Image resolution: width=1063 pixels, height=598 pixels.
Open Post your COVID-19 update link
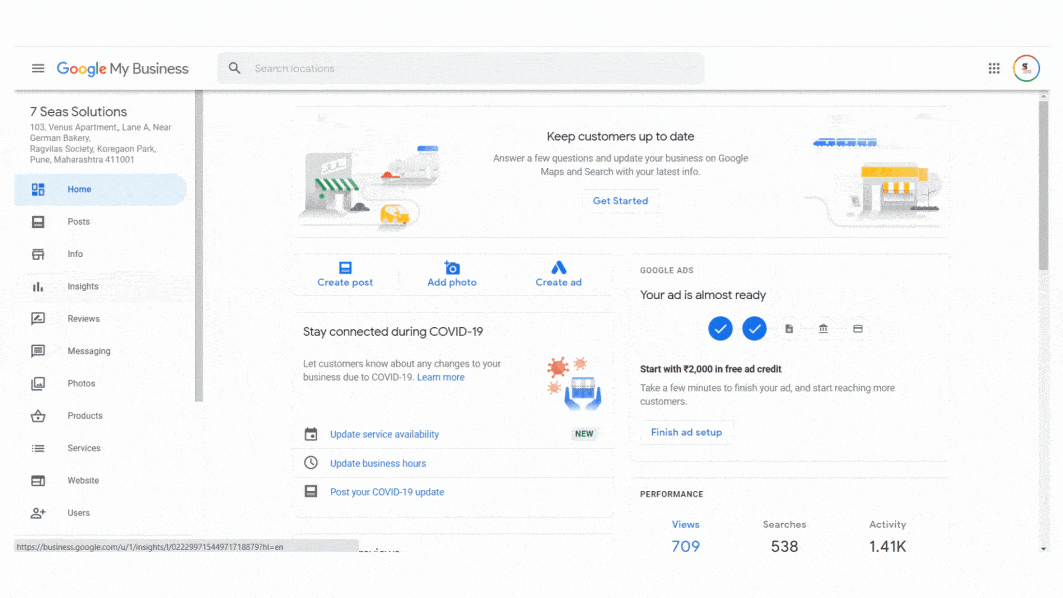pyautogui.click(x=387, y=492)
